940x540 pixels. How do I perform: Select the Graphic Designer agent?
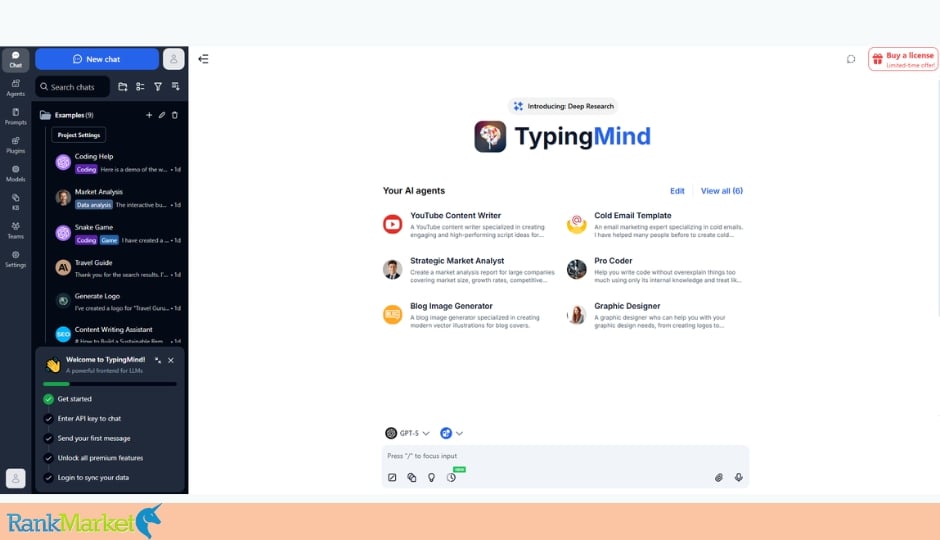pyautogui.click(x=655, y=315)
